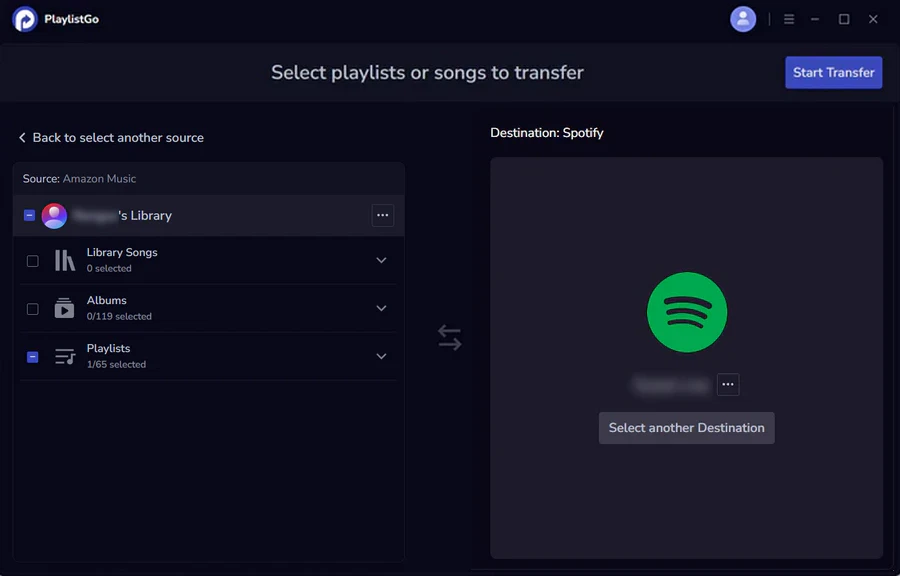Toggle the Playlists checkbox
900x576 pixels.
tap(33, 357)
